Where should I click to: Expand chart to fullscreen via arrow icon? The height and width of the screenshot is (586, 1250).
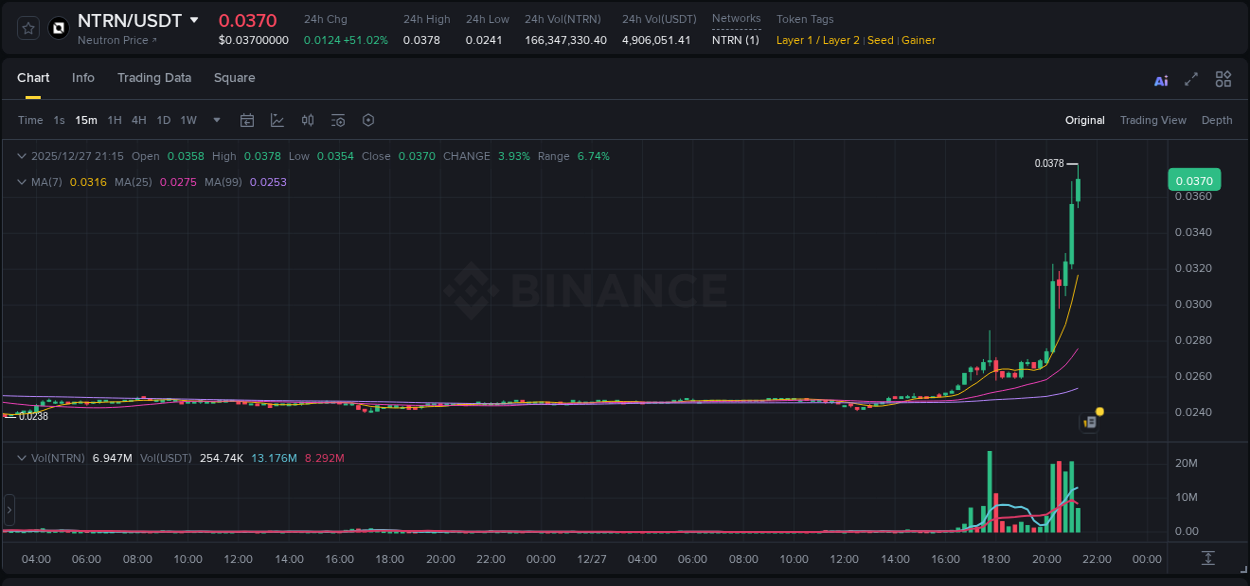coord(1191,78)
